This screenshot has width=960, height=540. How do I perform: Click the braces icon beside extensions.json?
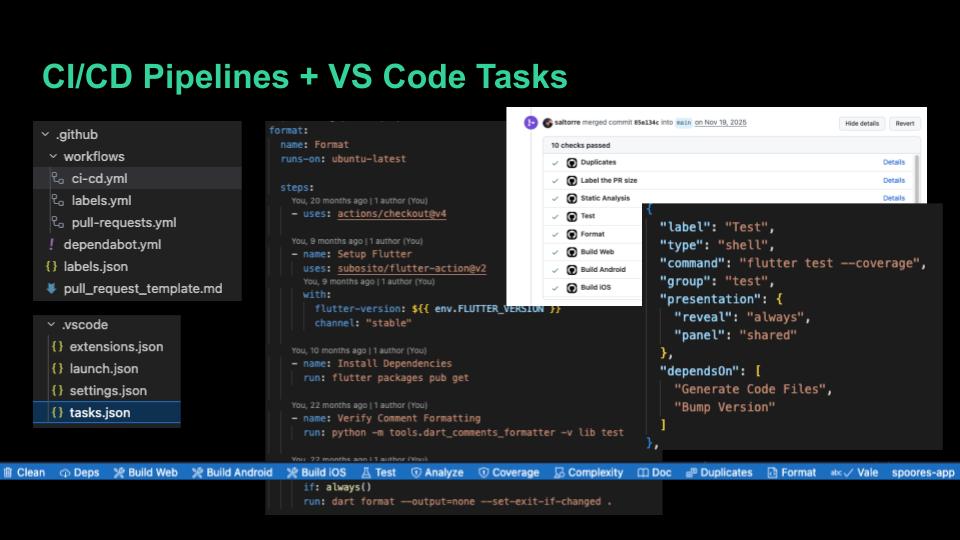[x=58, y=347]
